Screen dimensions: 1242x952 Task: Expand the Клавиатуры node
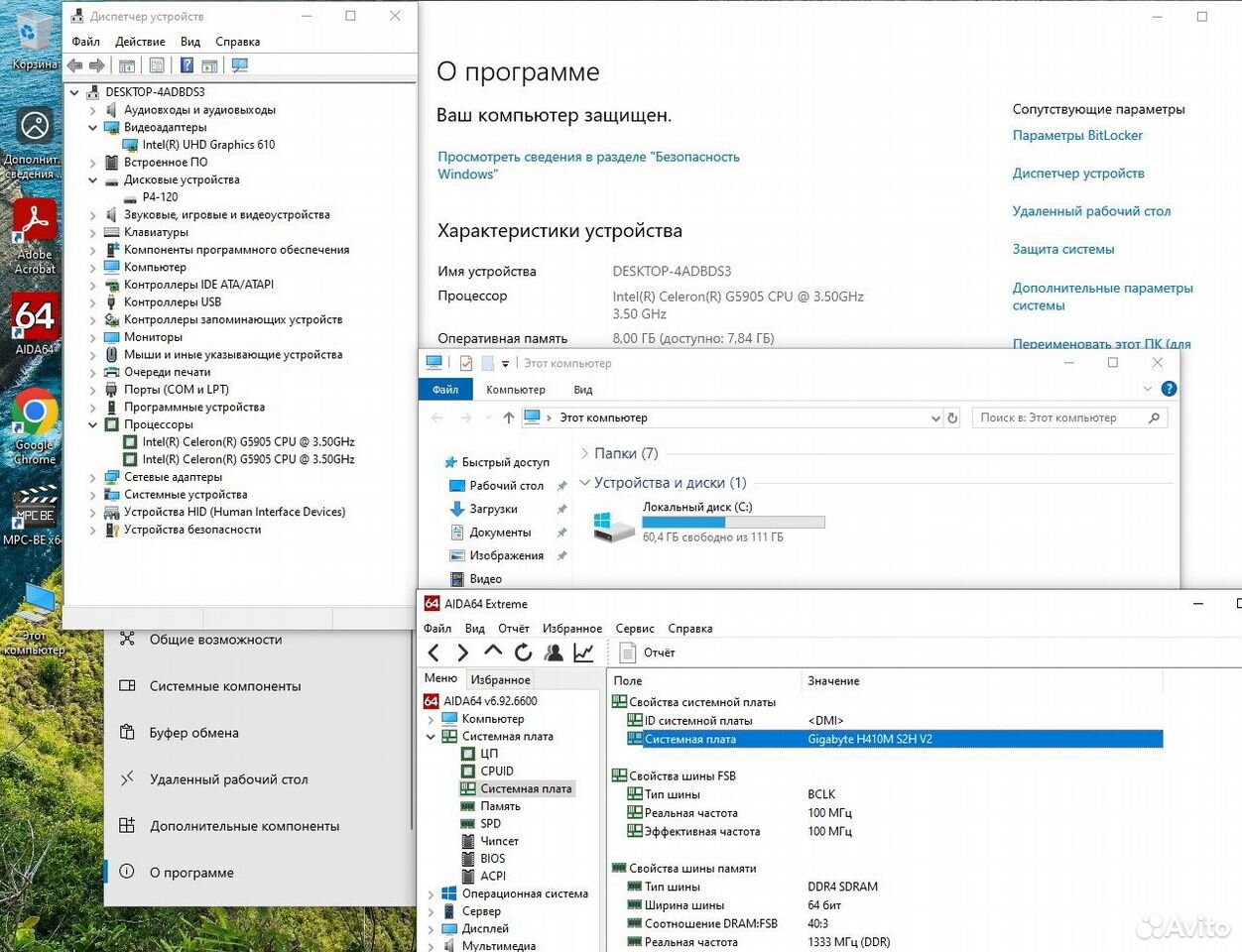[93, 233]
